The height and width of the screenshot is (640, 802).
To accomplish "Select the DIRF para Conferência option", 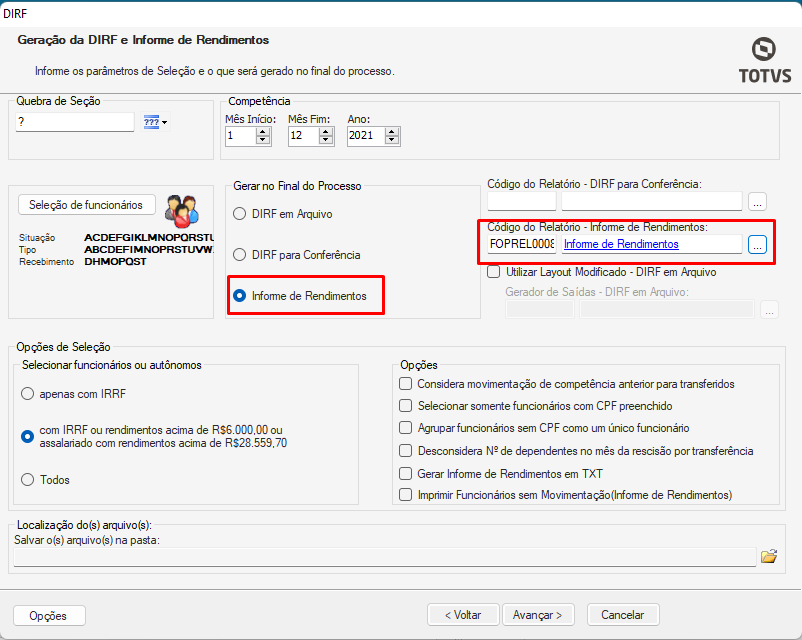I will click(x=297, y=255).
